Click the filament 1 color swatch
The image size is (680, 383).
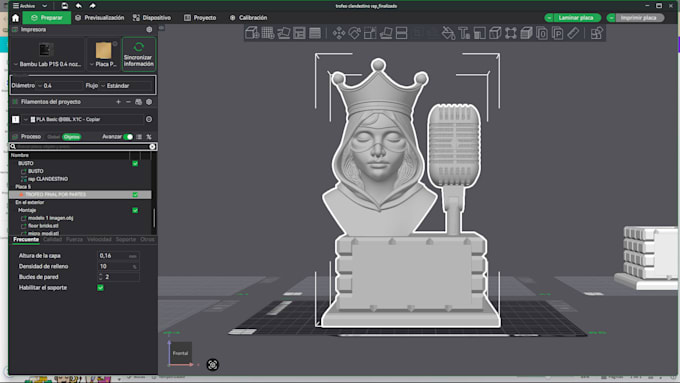click(x=16, y=119)
